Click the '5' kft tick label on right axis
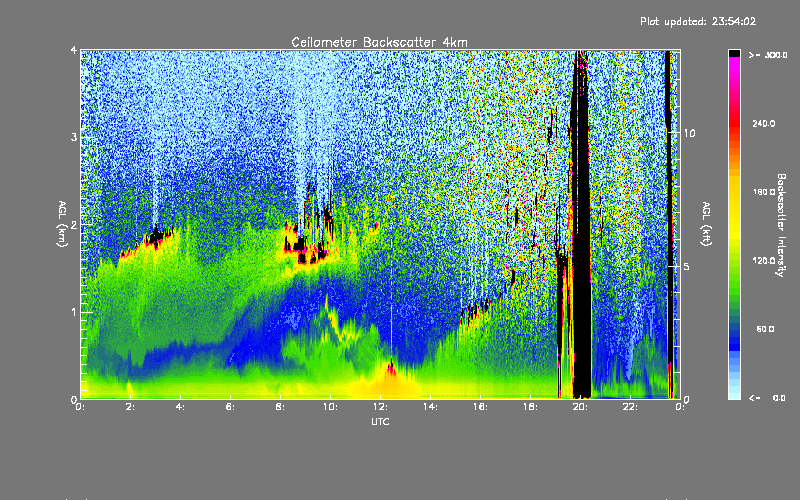 [687, 266]
